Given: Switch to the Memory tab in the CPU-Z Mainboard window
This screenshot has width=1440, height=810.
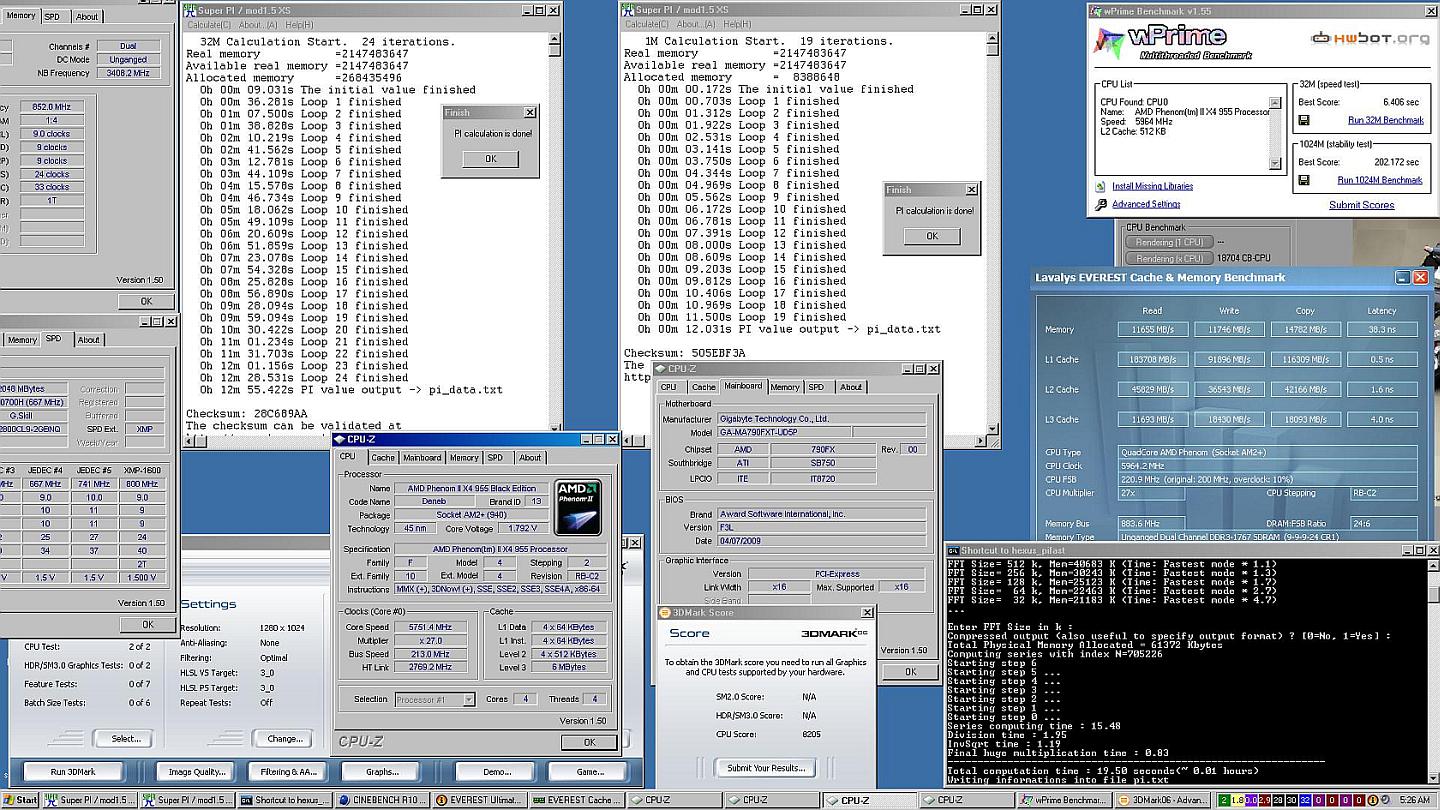Looking at the screenshot, I should [x=784, y=387].
